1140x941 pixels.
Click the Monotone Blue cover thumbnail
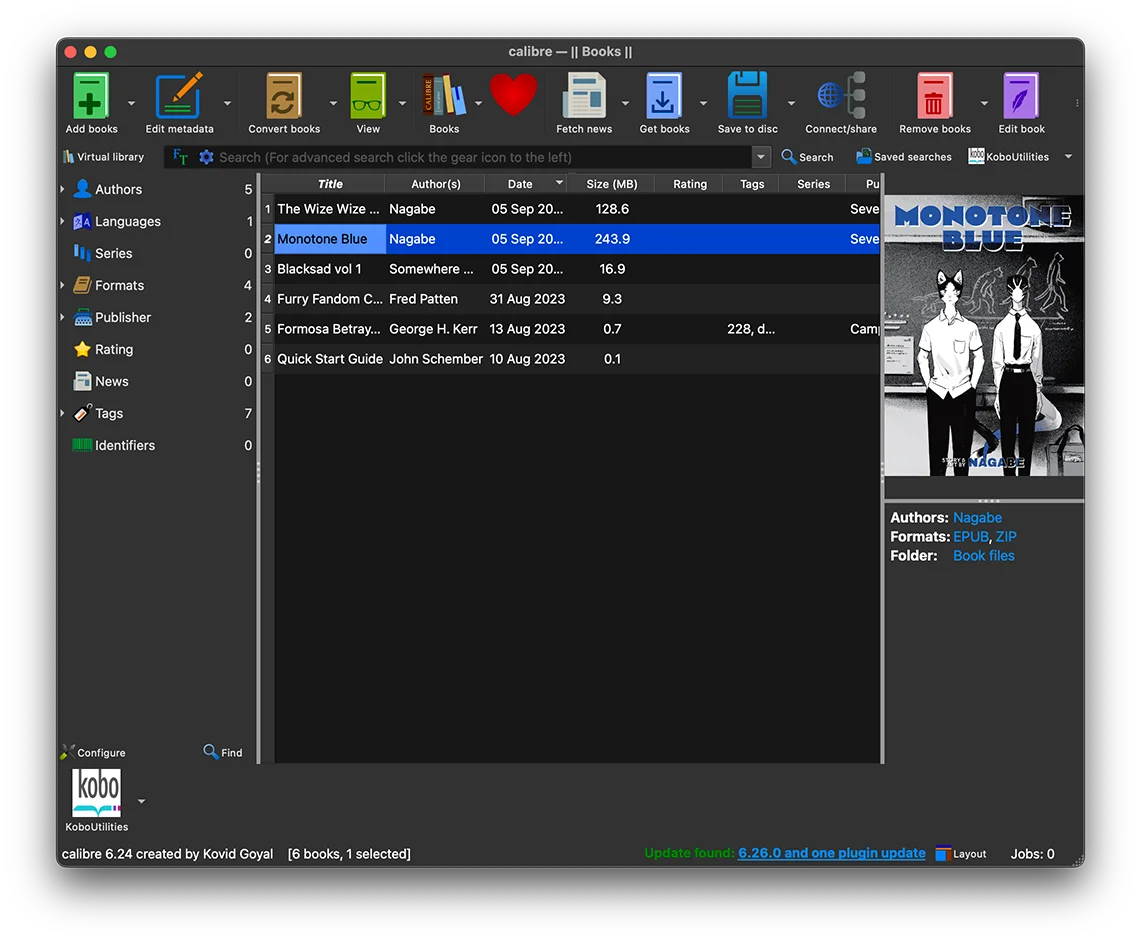(984, 335)
